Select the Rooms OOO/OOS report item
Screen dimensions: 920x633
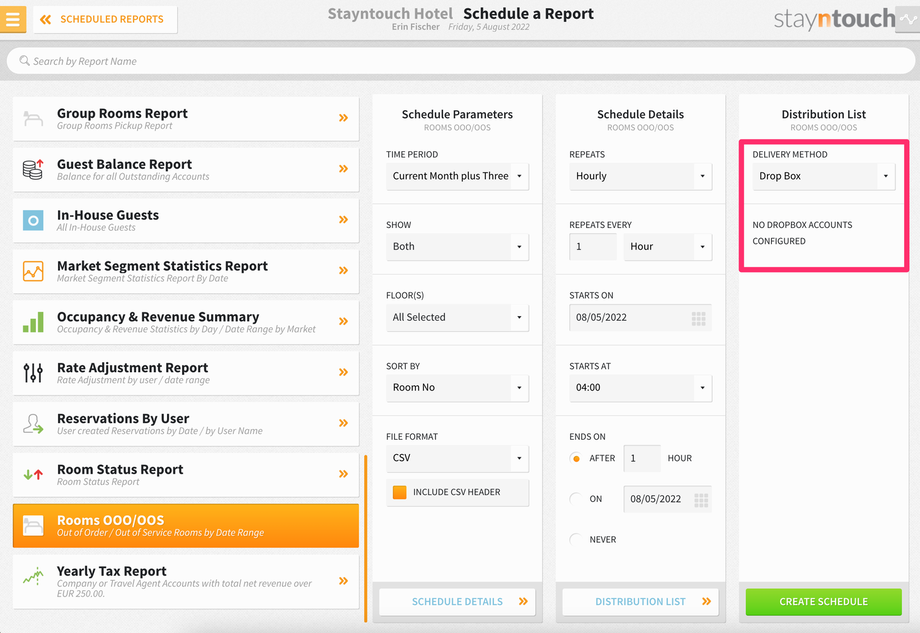tap(185, 526)
